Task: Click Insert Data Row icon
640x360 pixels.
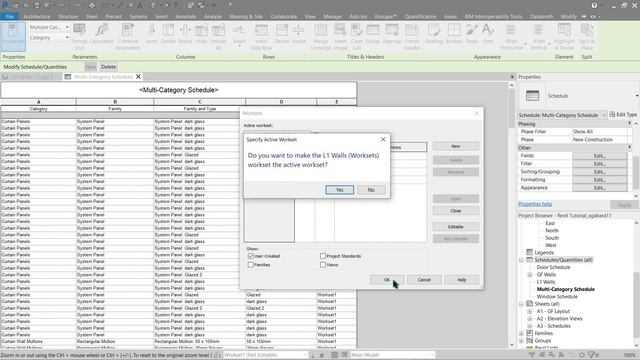Action: 261,36
